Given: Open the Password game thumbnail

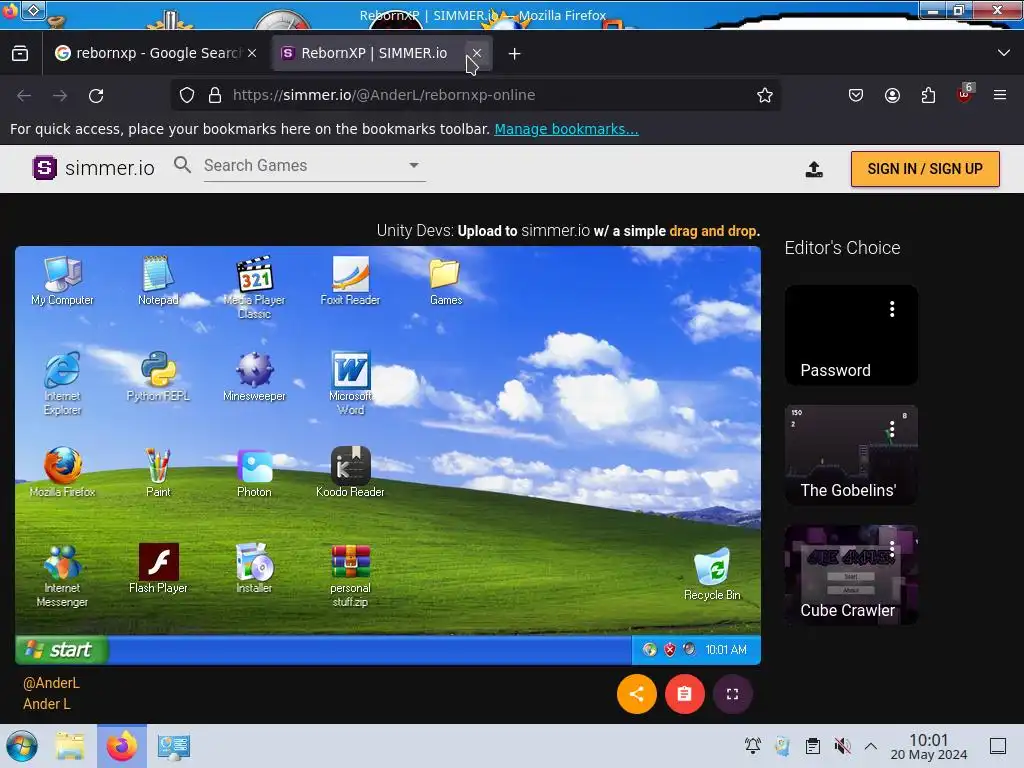Looking at the screenshot, I should pos(851,335).
